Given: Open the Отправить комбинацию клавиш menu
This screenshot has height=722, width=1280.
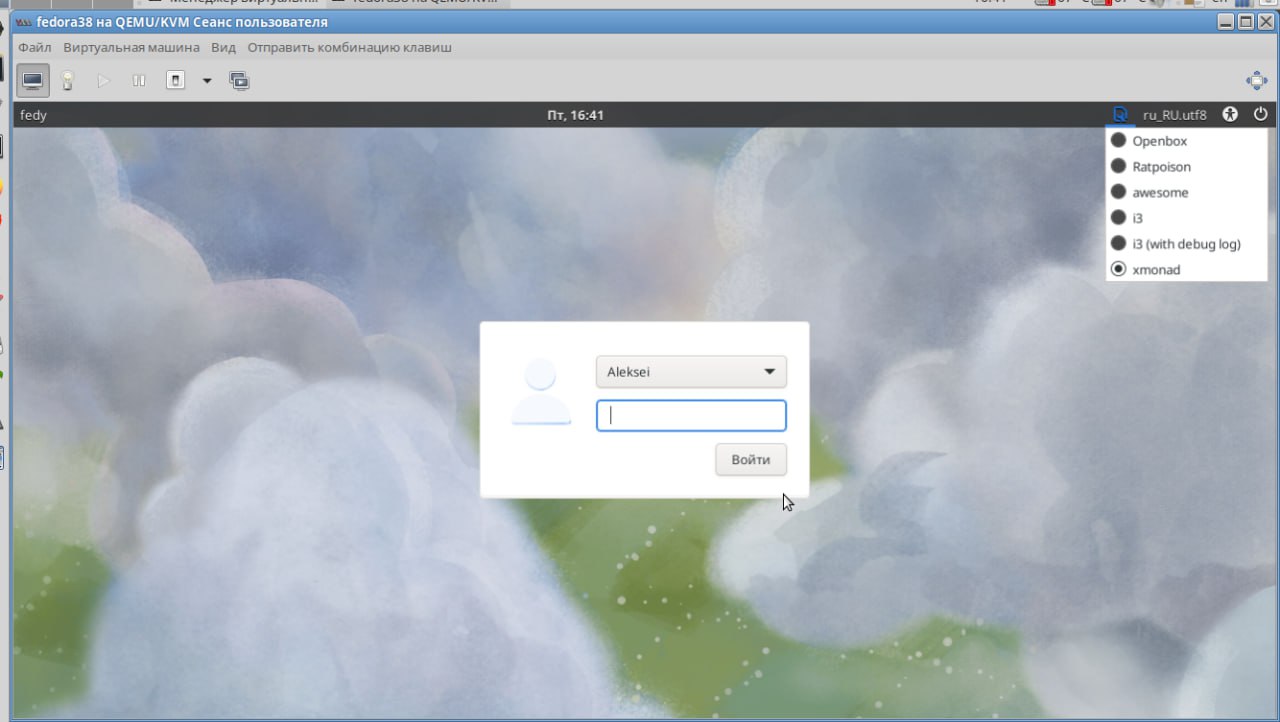Looking at the screenshot, I should [350, 47].
